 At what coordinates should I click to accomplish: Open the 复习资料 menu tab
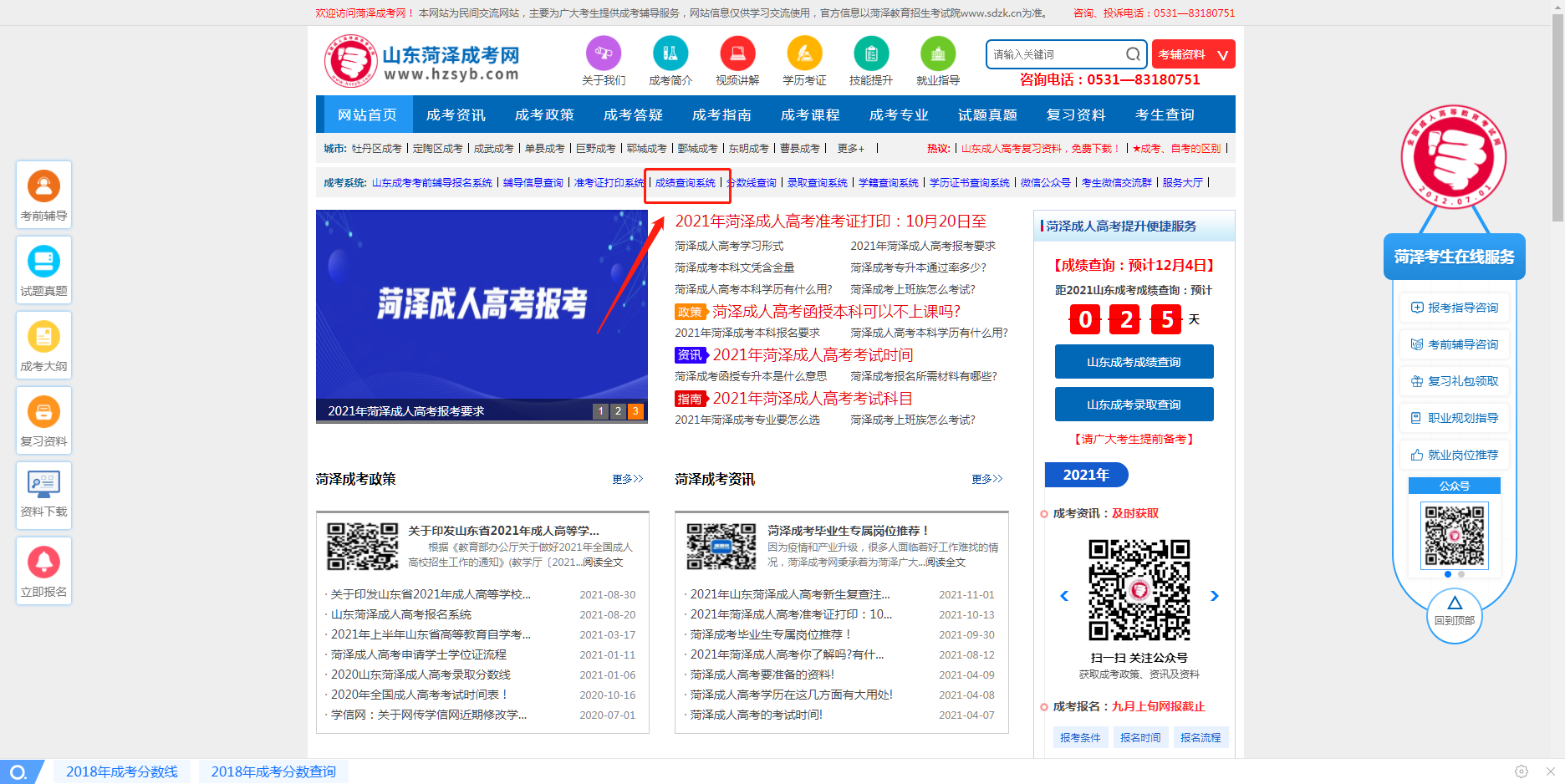(1076, 114)
